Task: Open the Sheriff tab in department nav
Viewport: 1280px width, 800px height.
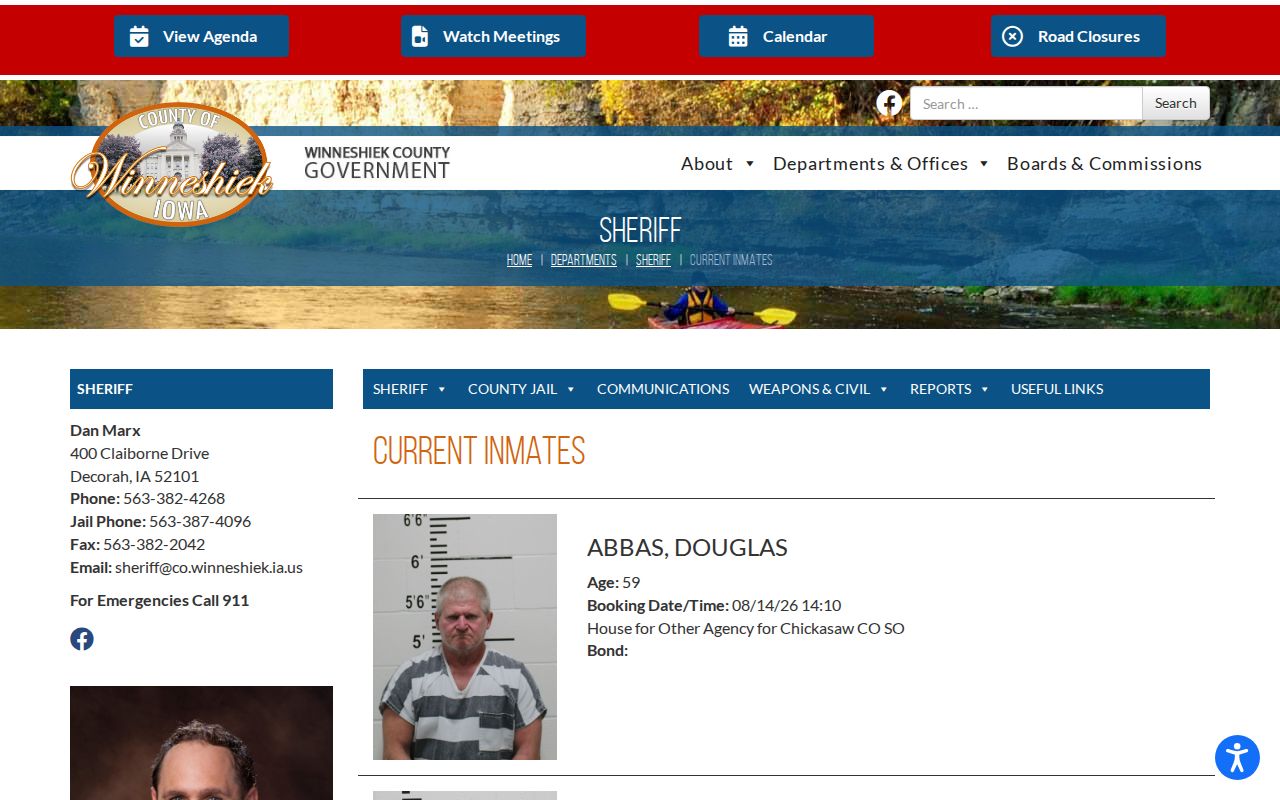Action: tap(400, 389)
